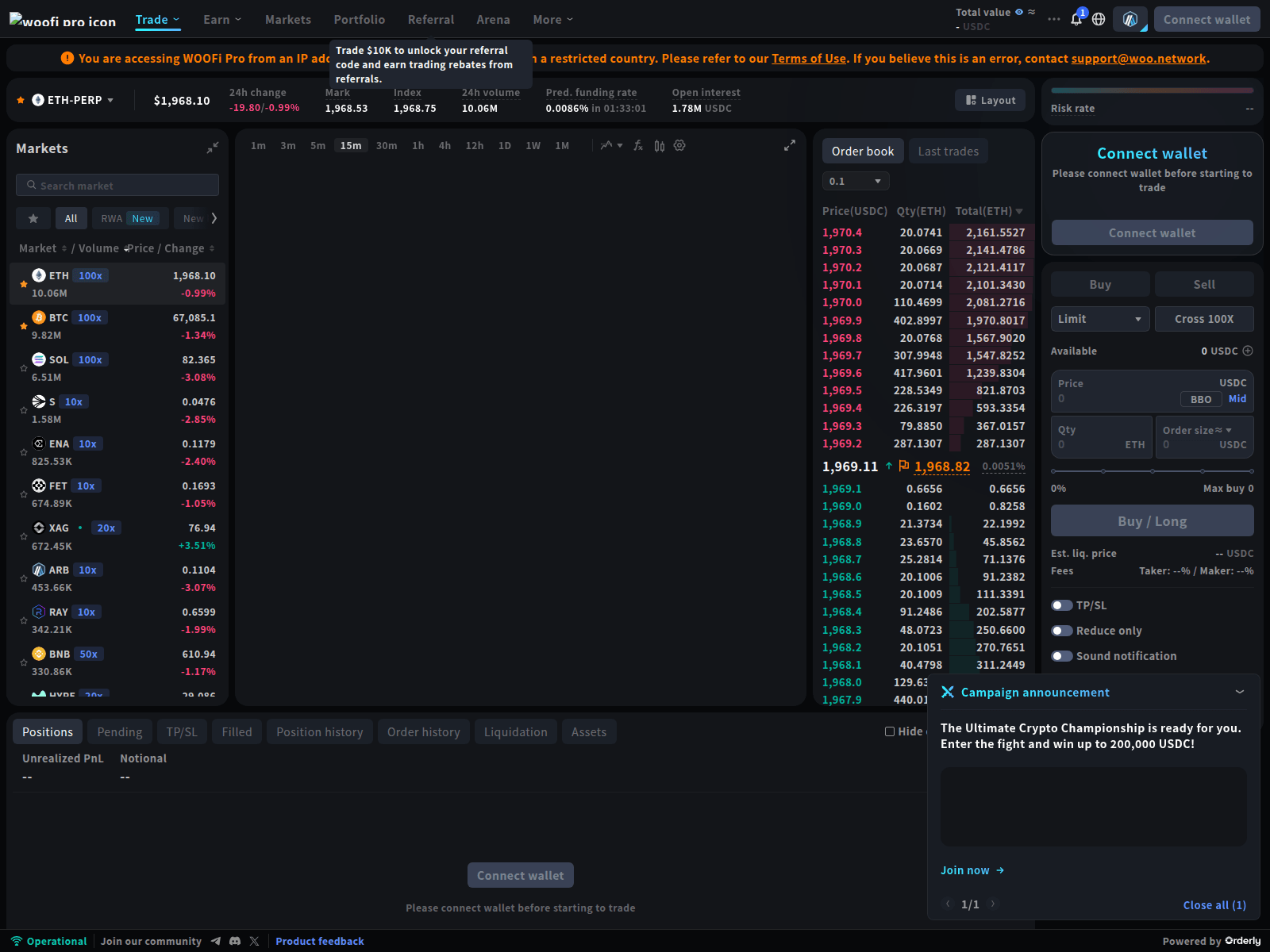1270x952 pixels.
Task: Click the notification bell icon
Action: pyautogui.click(x=1076, y=19)
